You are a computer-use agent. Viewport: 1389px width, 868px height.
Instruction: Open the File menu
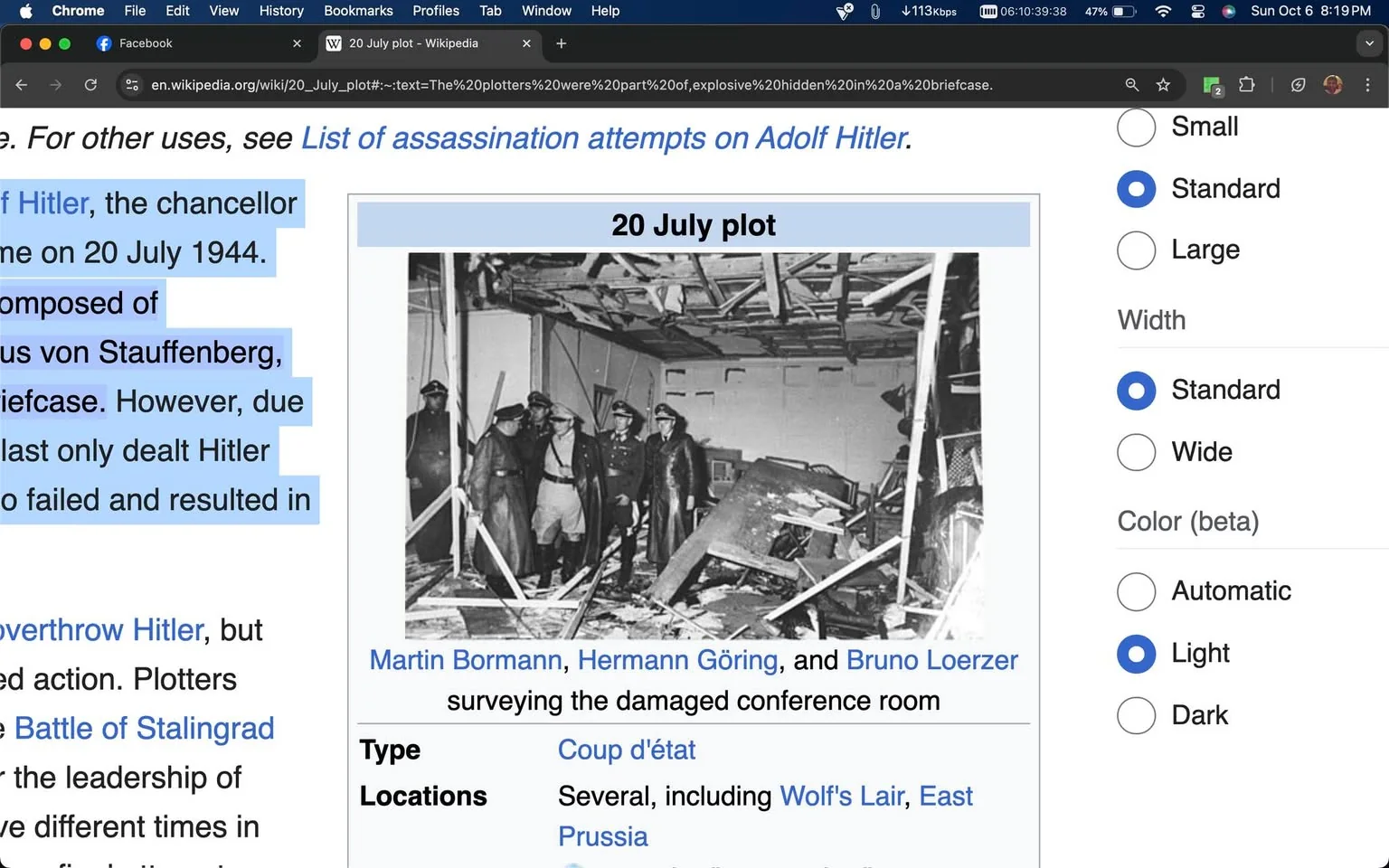point(135,11)
